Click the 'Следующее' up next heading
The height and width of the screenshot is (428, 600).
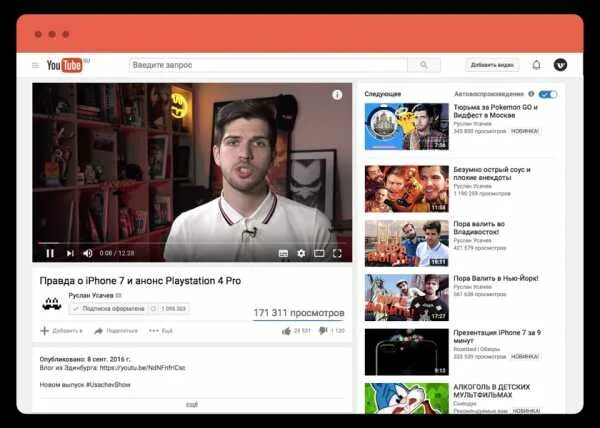(383, 94)
